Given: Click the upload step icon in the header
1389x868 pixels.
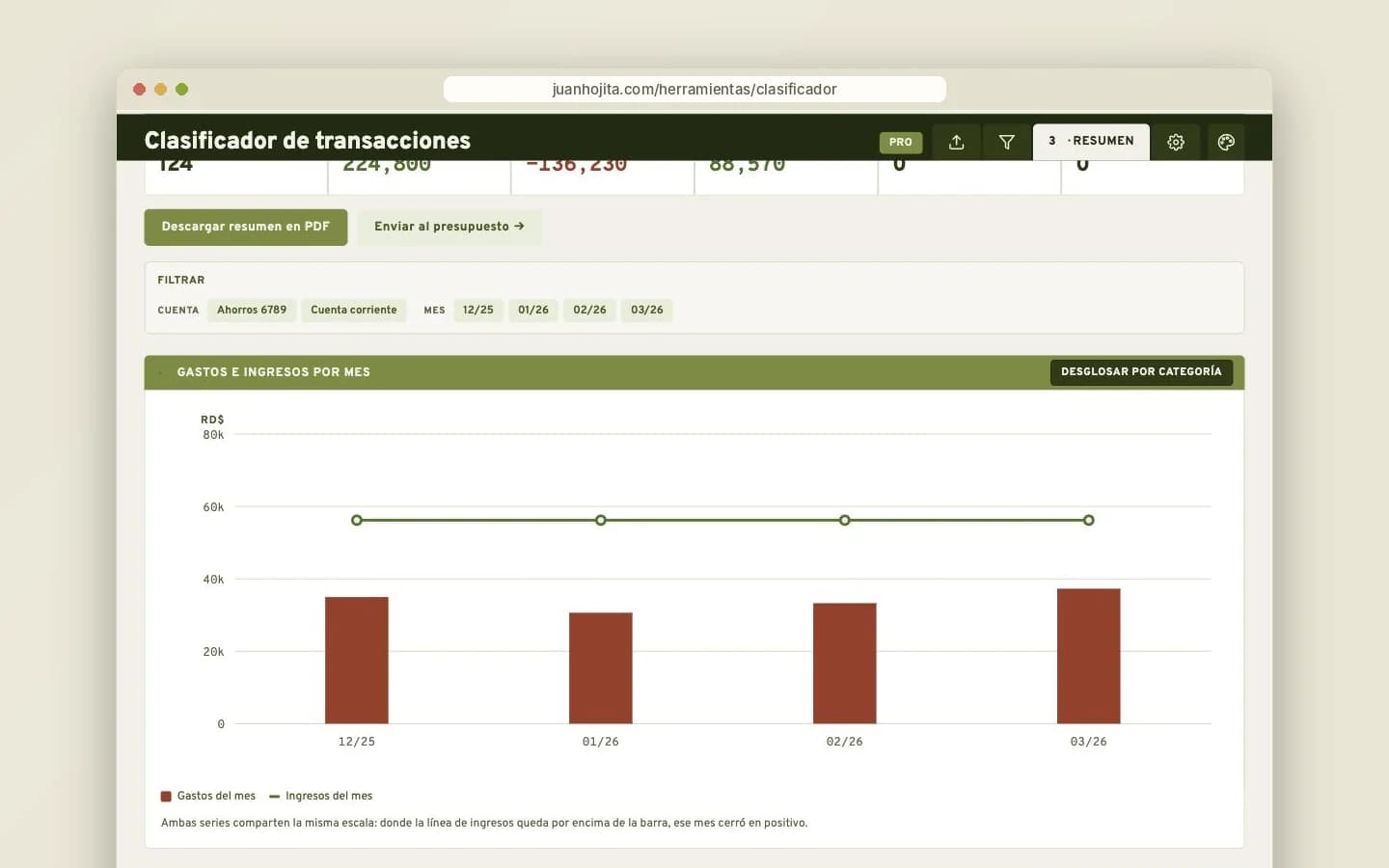Looking at the screenshot, I should [956, 142].
